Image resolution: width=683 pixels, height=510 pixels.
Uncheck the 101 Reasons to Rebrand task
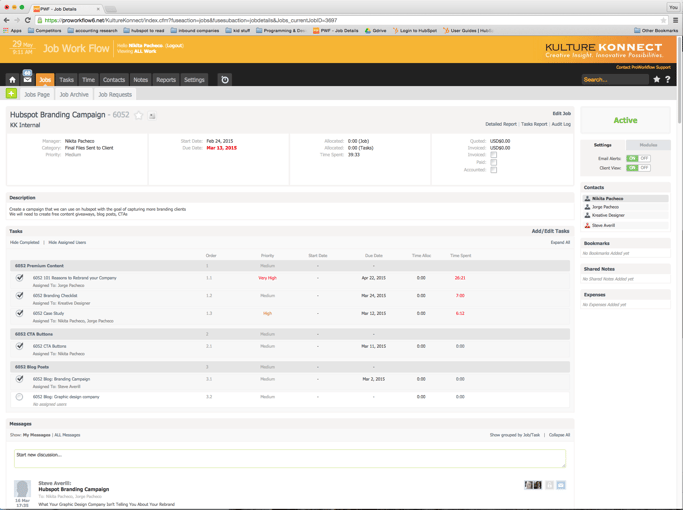tap(20, 277)
